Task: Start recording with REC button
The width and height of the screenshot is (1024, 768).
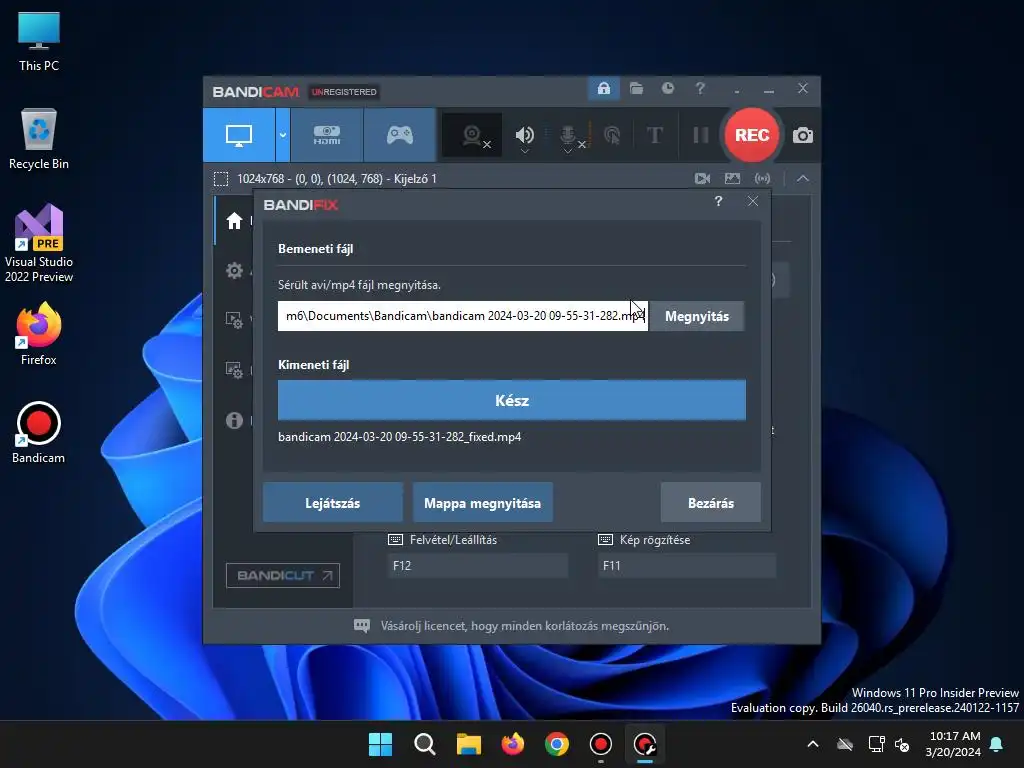Action: point(752,135)
